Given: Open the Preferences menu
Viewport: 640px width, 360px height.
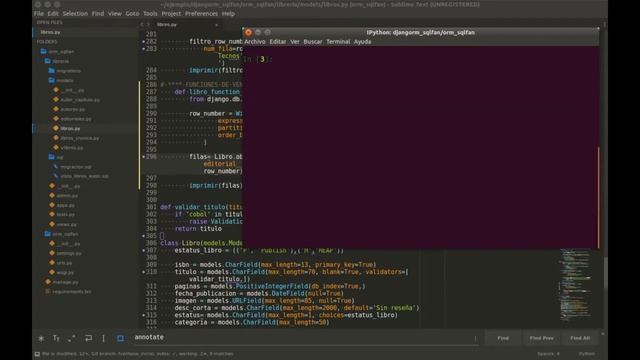Looking at the screenshot, I should [x=201, y=13].
